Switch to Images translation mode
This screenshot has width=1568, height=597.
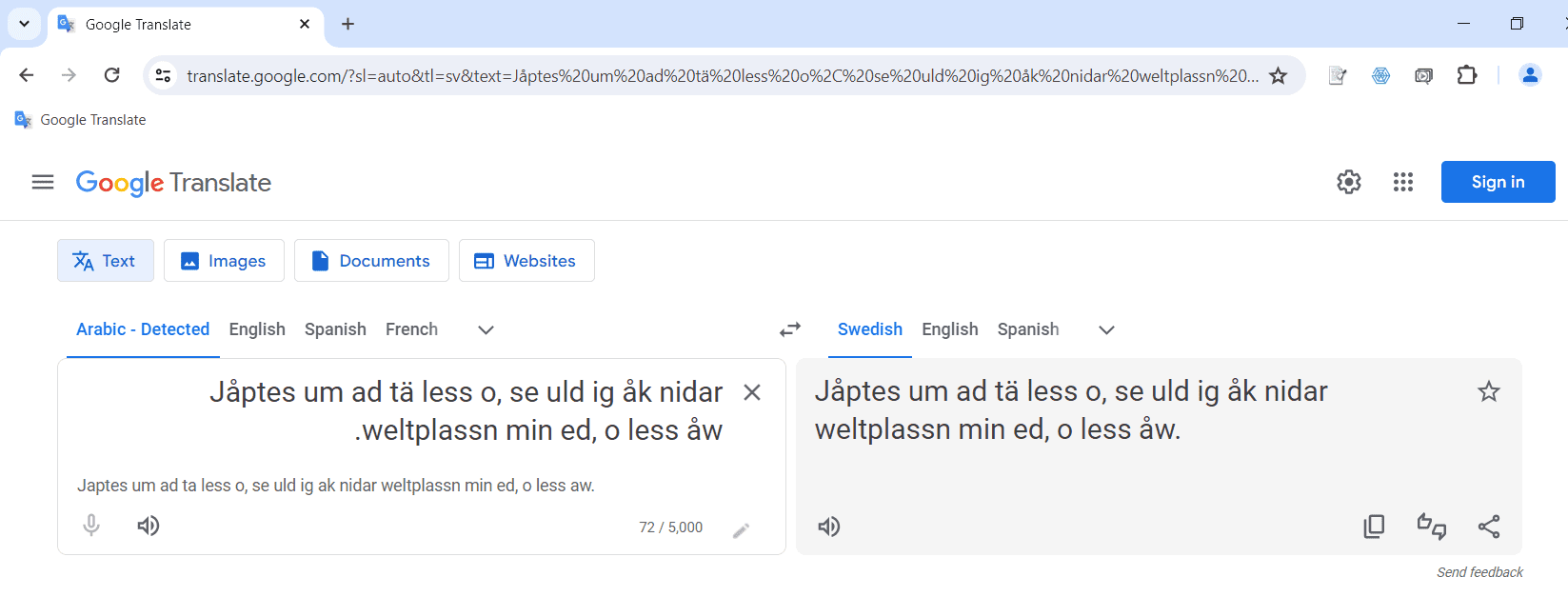coord(224,261)
